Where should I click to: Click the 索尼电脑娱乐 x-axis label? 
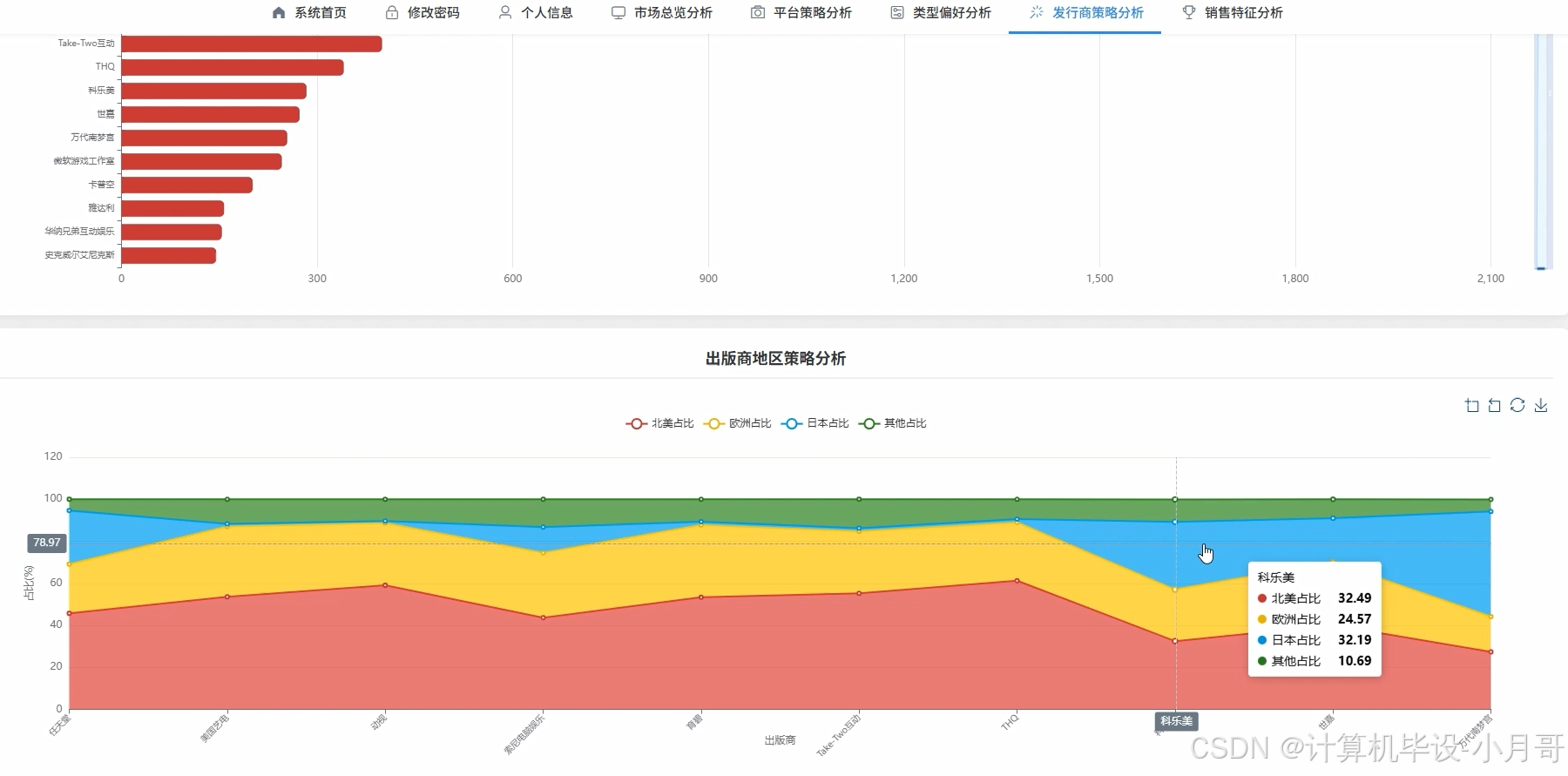[x=524, y=733]
